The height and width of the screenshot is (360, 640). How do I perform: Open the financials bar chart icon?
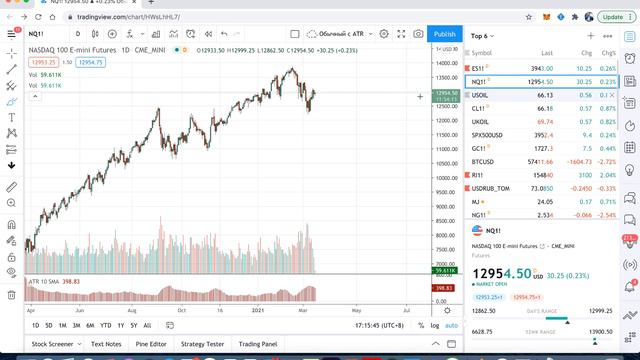[x=156, y=34]
